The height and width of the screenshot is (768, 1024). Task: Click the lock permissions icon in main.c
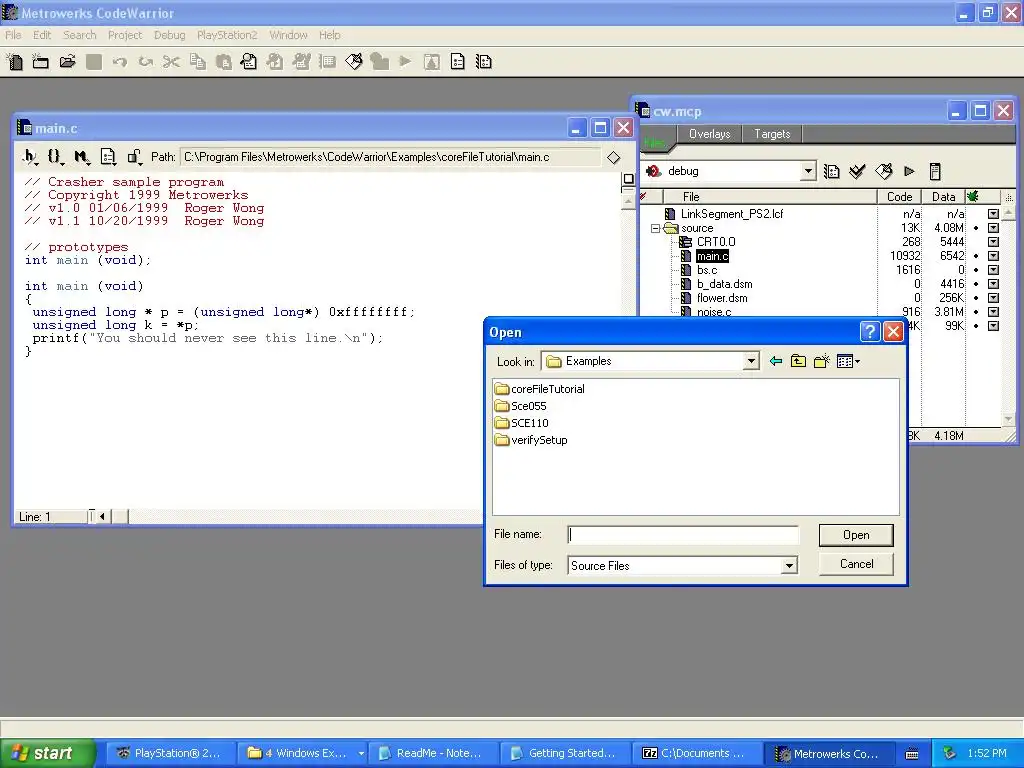point(135,157)
